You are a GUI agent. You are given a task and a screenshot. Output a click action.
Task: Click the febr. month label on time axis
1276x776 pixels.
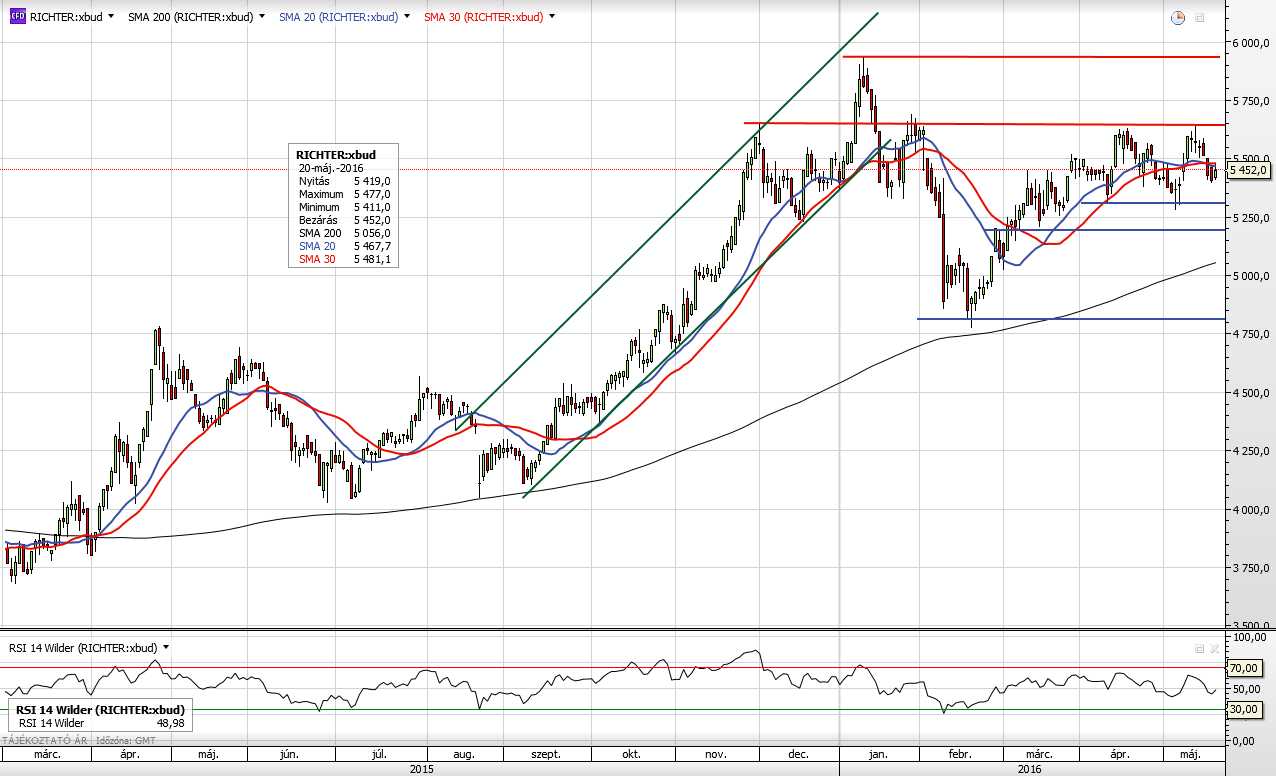coord(960,755)
